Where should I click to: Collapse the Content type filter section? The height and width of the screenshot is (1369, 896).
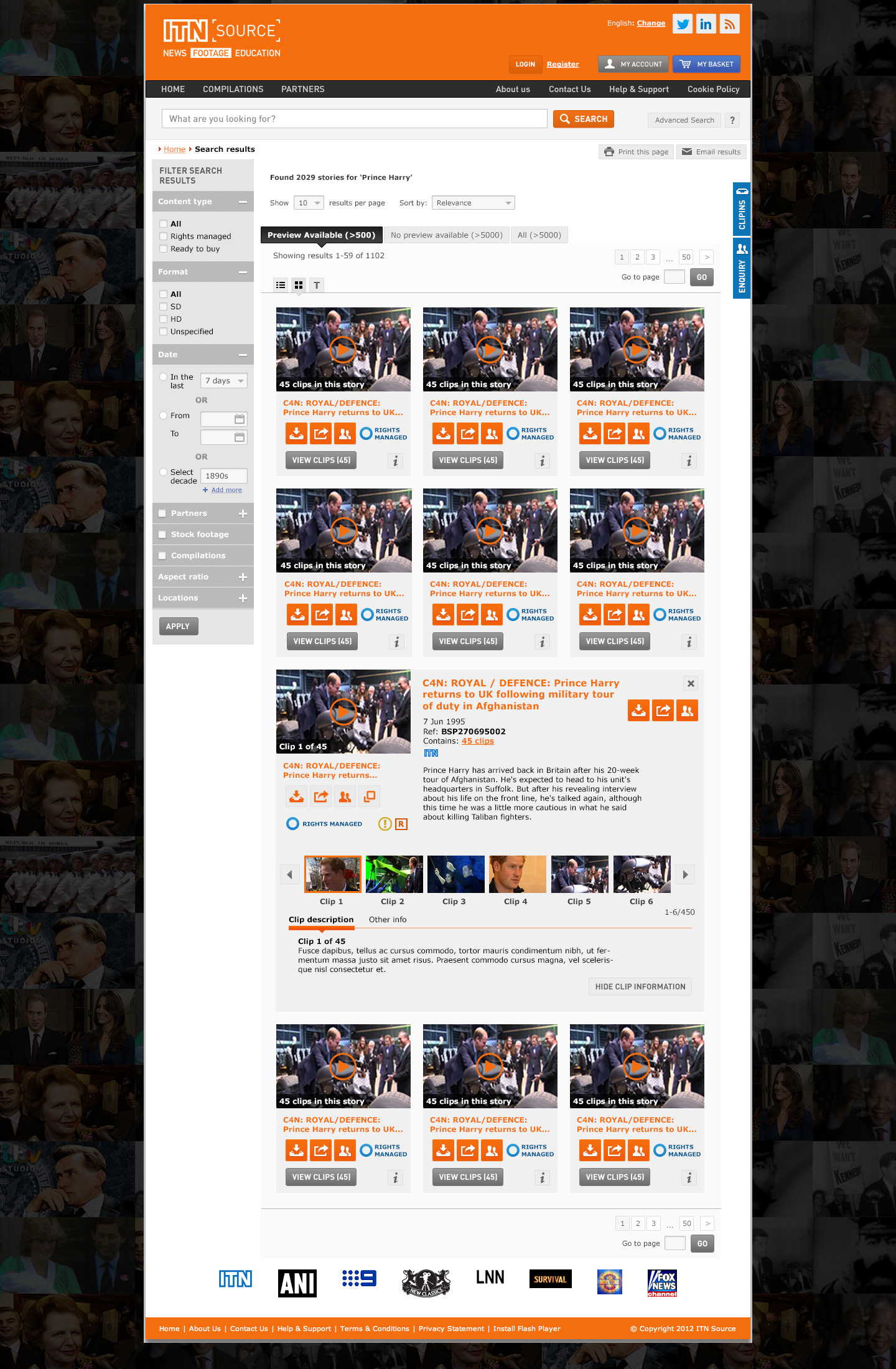pyautogui.click(x=243, y=202)
